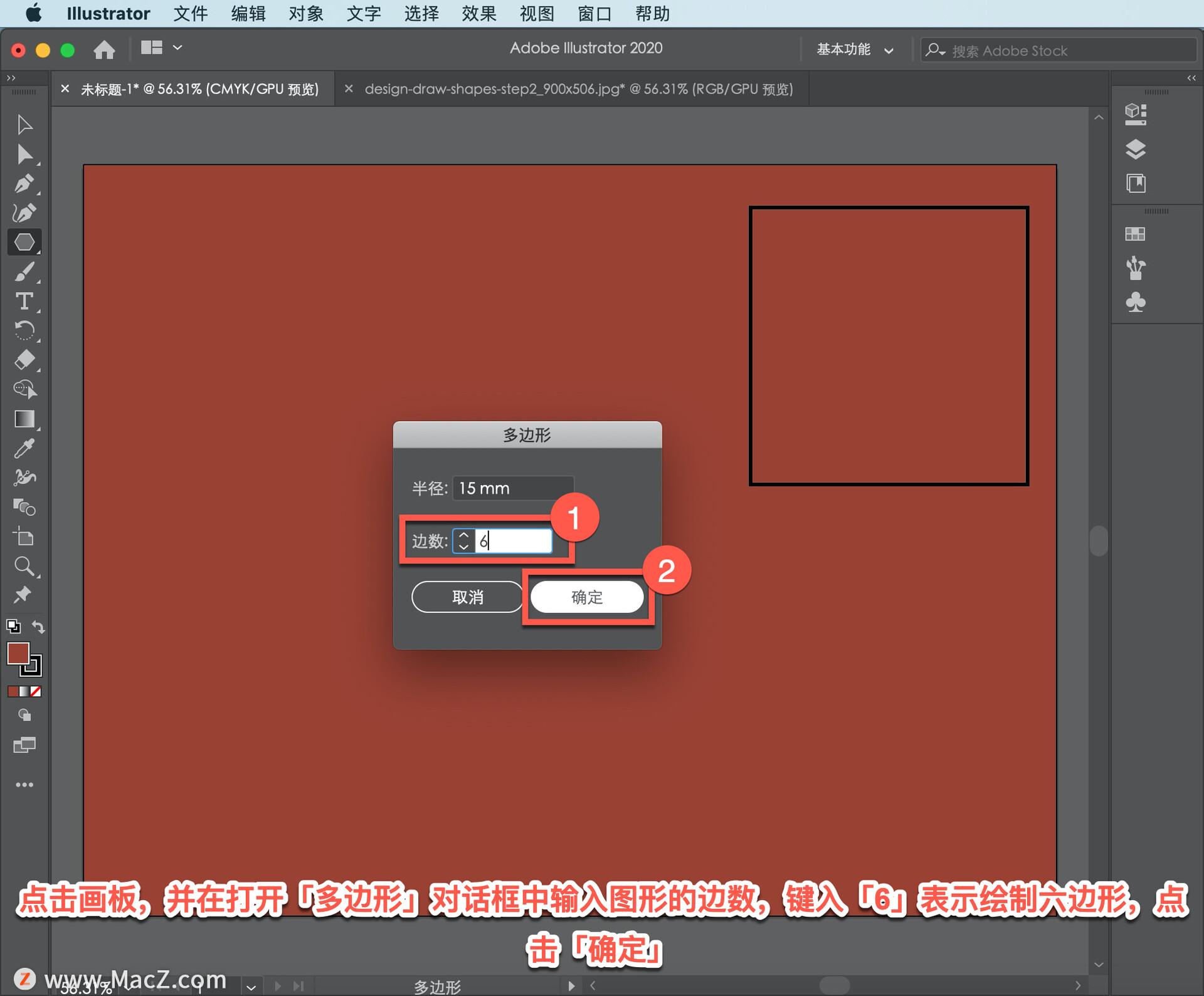Set paint to None
Screen dimensions: 1204x996
click(x=36, y=691)
